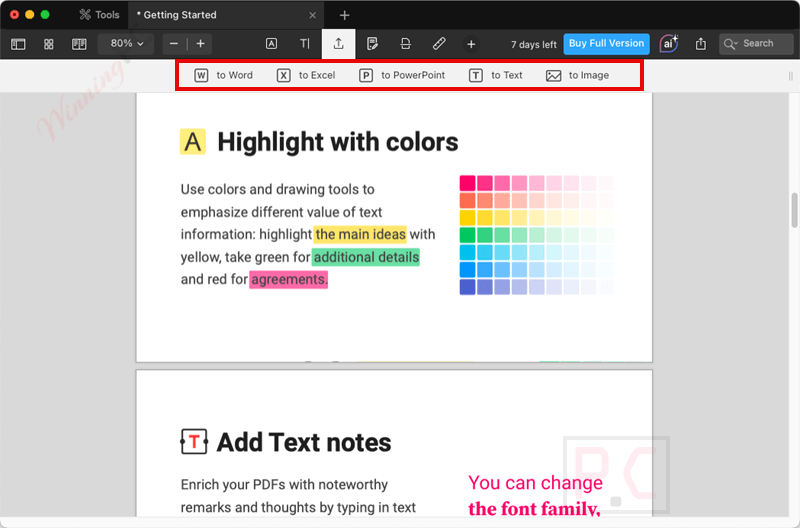Click the 'Highlight with colors' heading

[338, 142]
